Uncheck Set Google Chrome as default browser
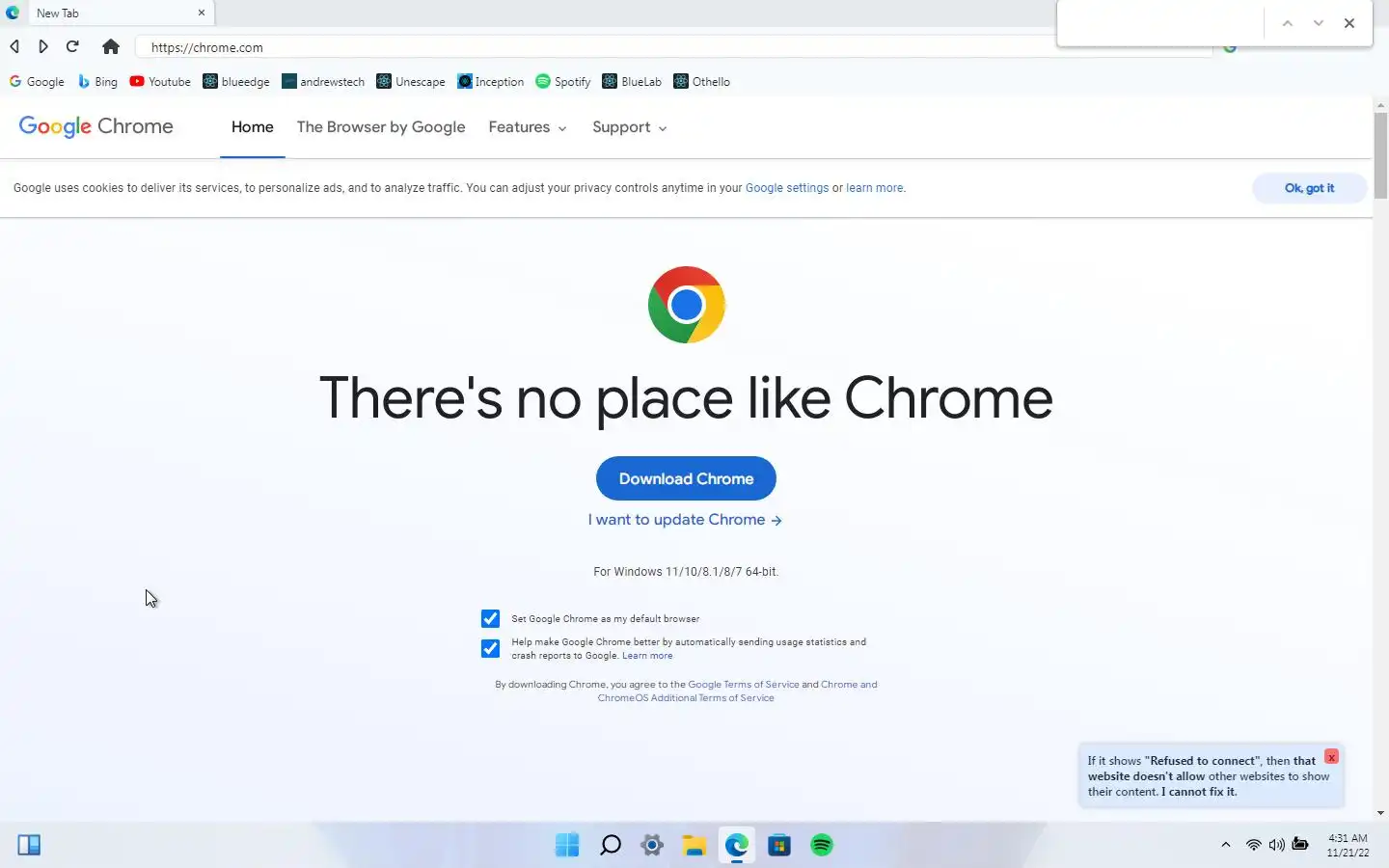 click(x=490, y=618)
